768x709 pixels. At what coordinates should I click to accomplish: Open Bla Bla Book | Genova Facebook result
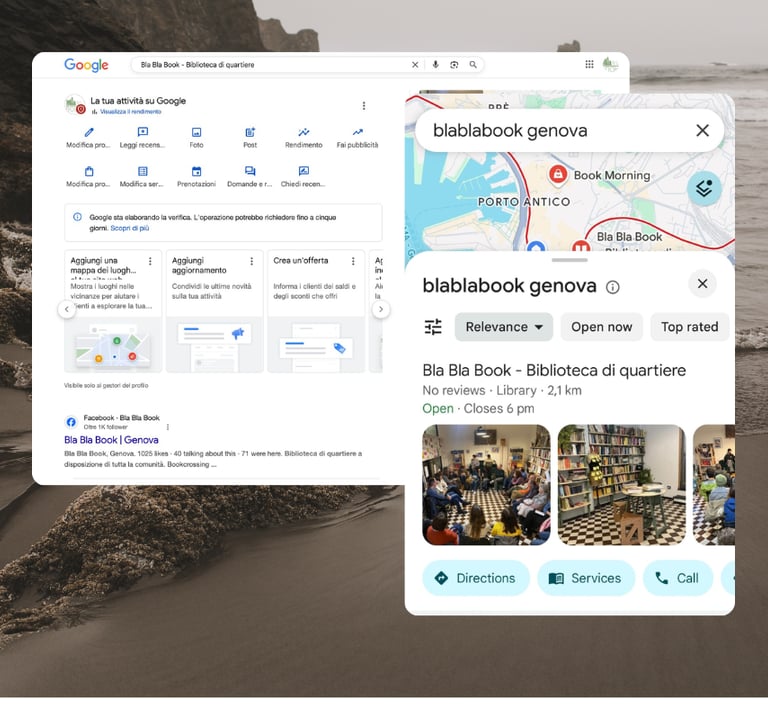(111, 440)
